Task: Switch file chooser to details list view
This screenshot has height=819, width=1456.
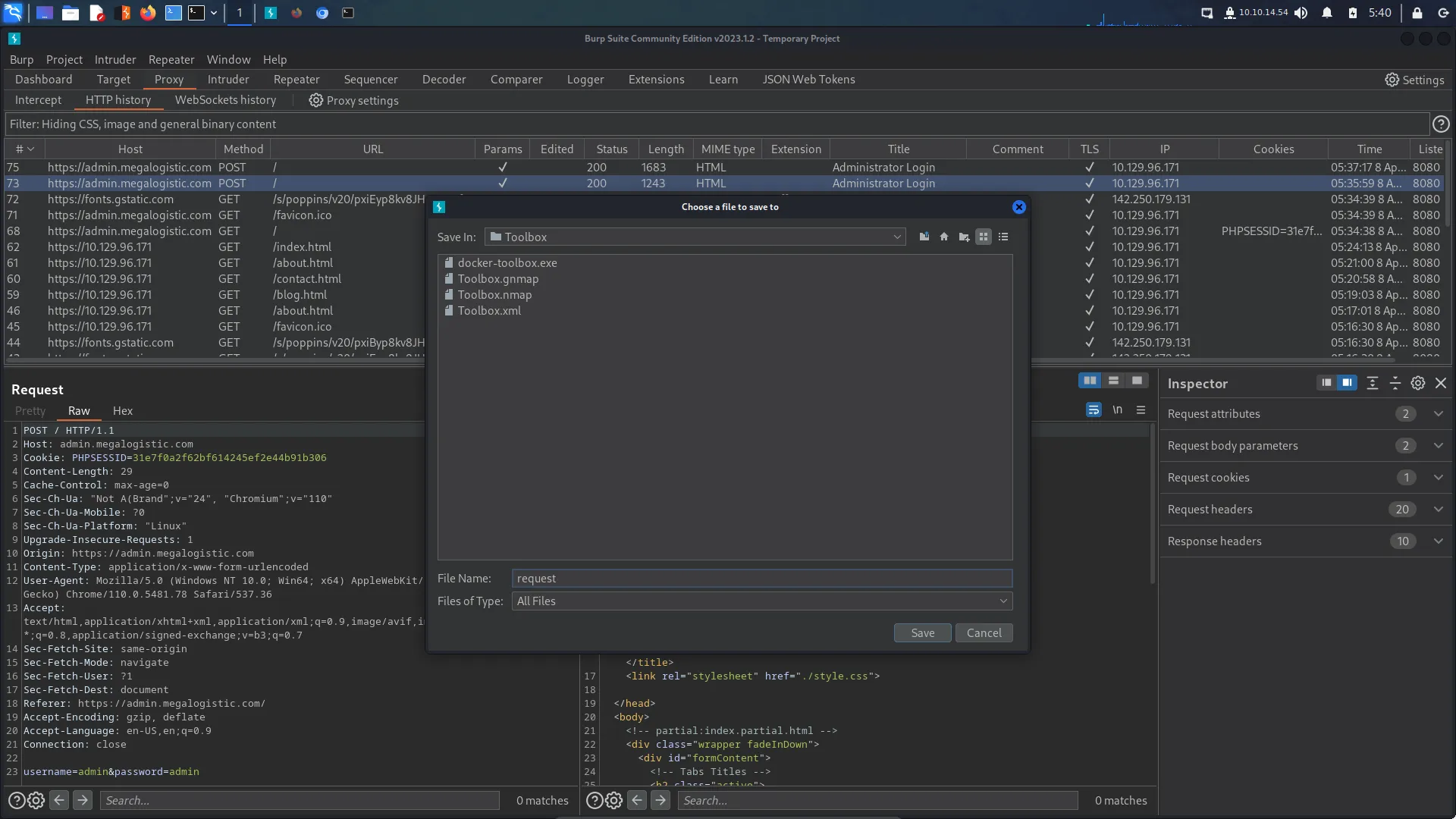Action: point(1003,237)
